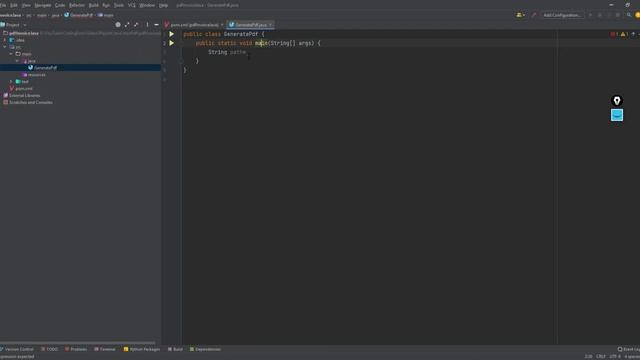Open TODO tool window

tap(49, 349)
